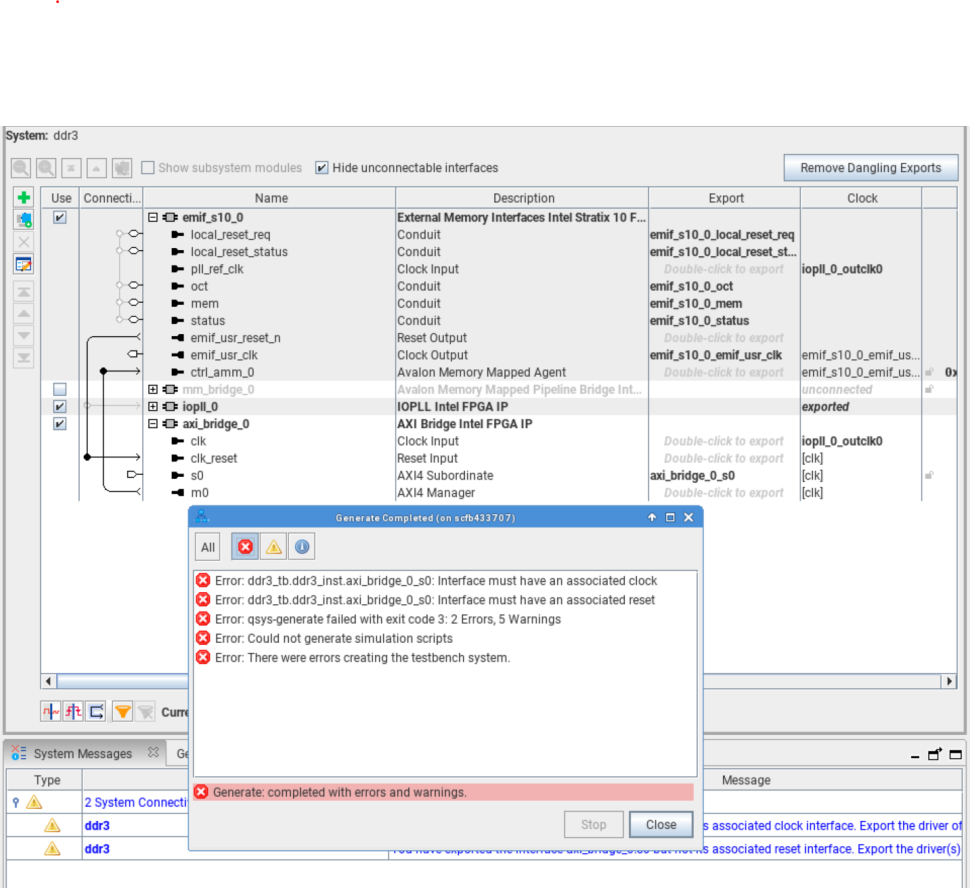The height and width of the screenshot is (888, 970).
Task: Collapse the emif_s10_0 tree node
Action: (153, 217)
